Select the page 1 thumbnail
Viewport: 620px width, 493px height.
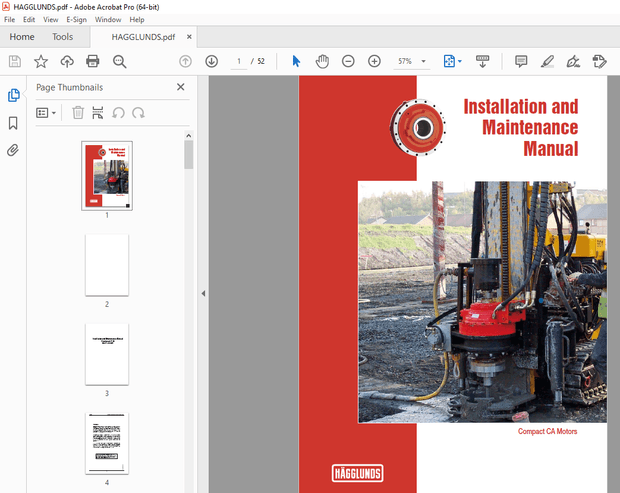107,176
